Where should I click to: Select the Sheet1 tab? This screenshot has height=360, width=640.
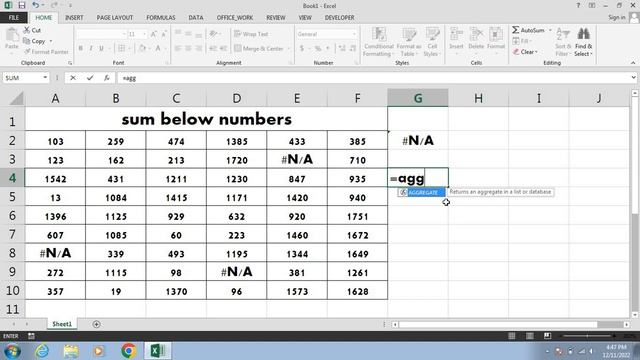(x=62, y=324)
